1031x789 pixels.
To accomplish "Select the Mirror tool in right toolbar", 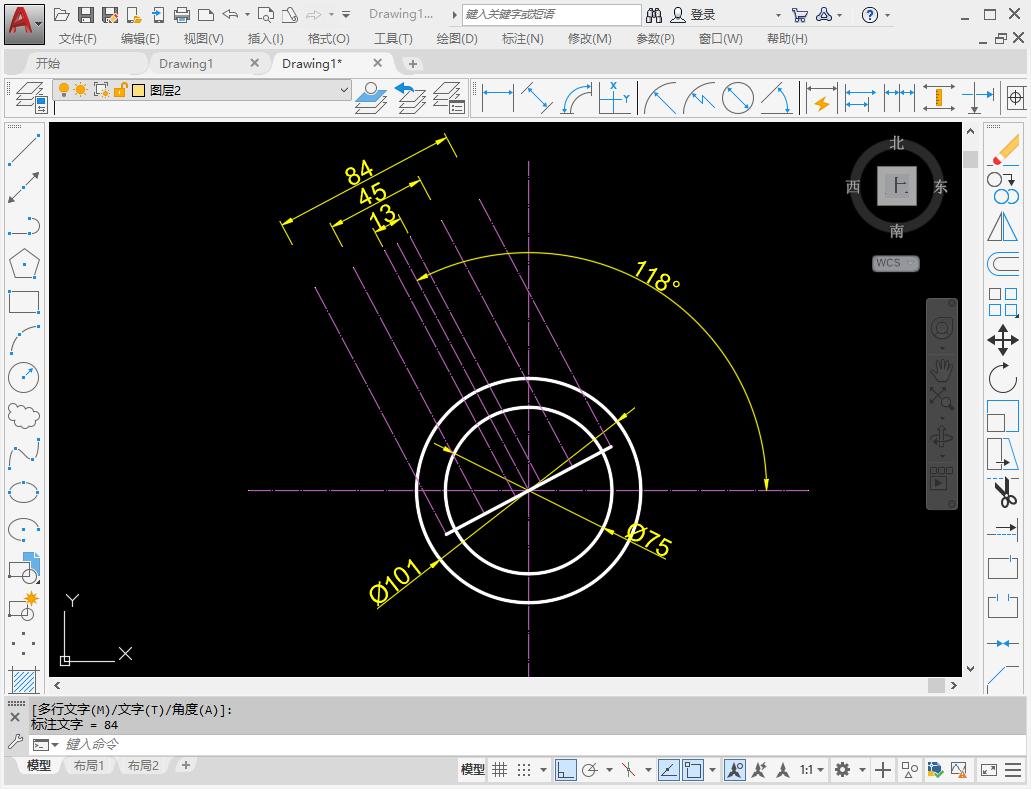I will click(1004, 227).
